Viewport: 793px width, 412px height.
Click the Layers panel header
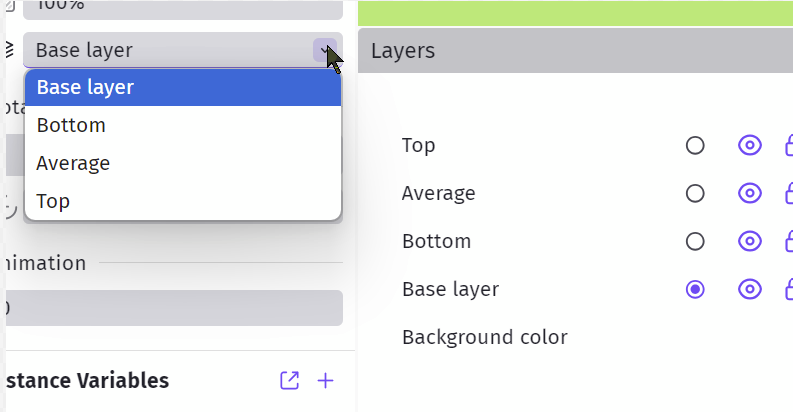pos(575,51)
